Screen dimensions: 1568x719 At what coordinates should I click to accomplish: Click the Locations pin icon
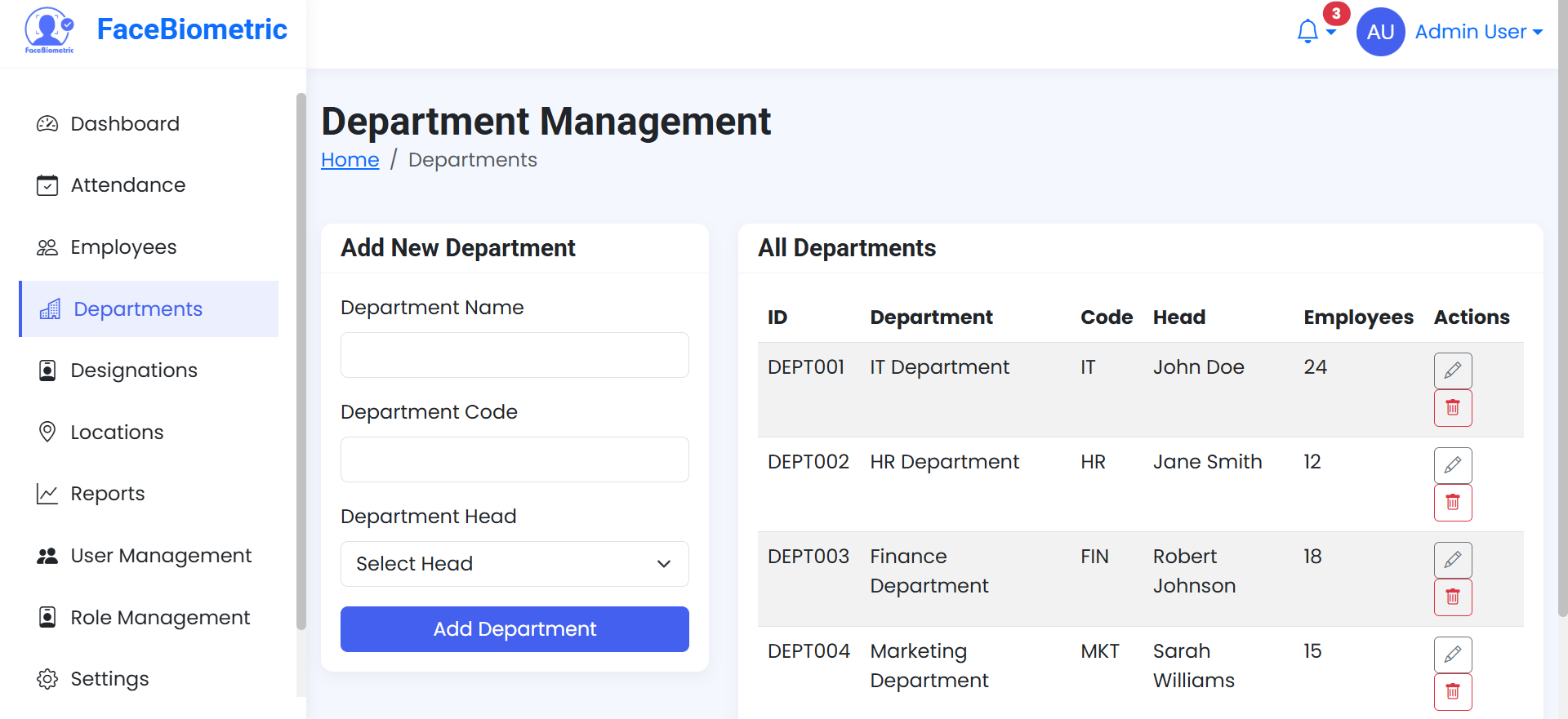tap(47, 432)
